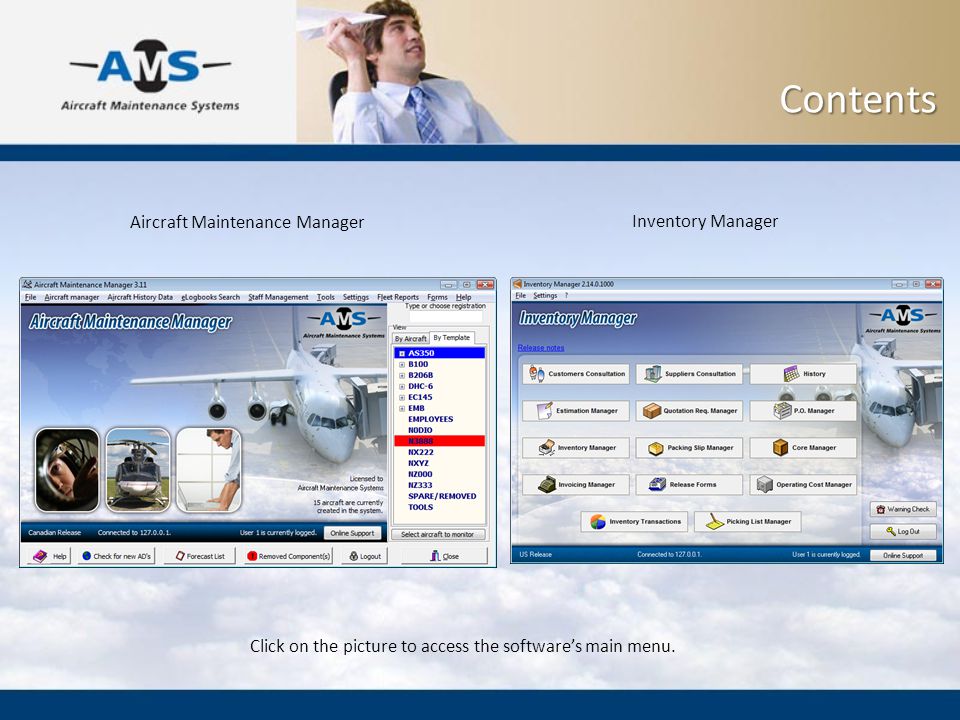The height and width of the screenshot is (720, 960).
Task: Click the Select aircraft to monitor button
Action: [x=437, y=534]
